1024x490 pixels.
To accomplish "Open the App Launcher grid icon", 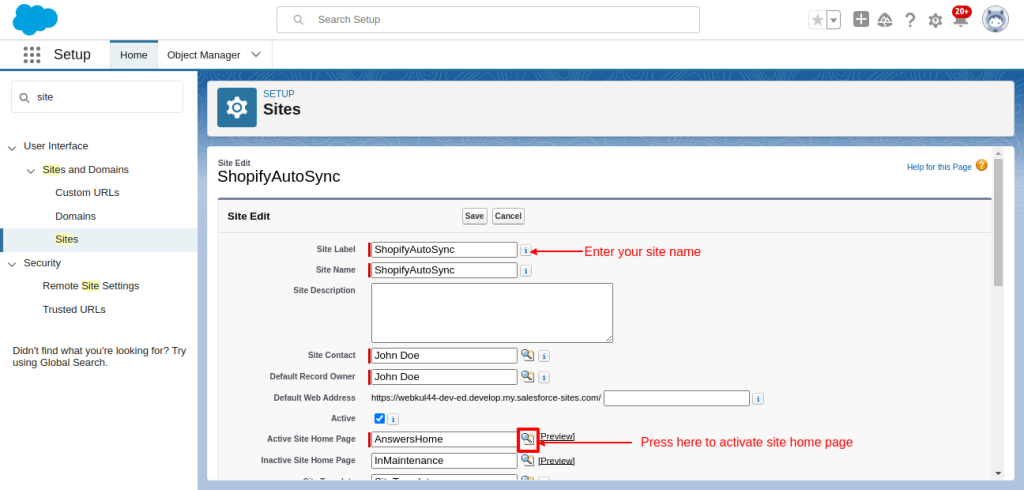I will [x=32, y=55].
